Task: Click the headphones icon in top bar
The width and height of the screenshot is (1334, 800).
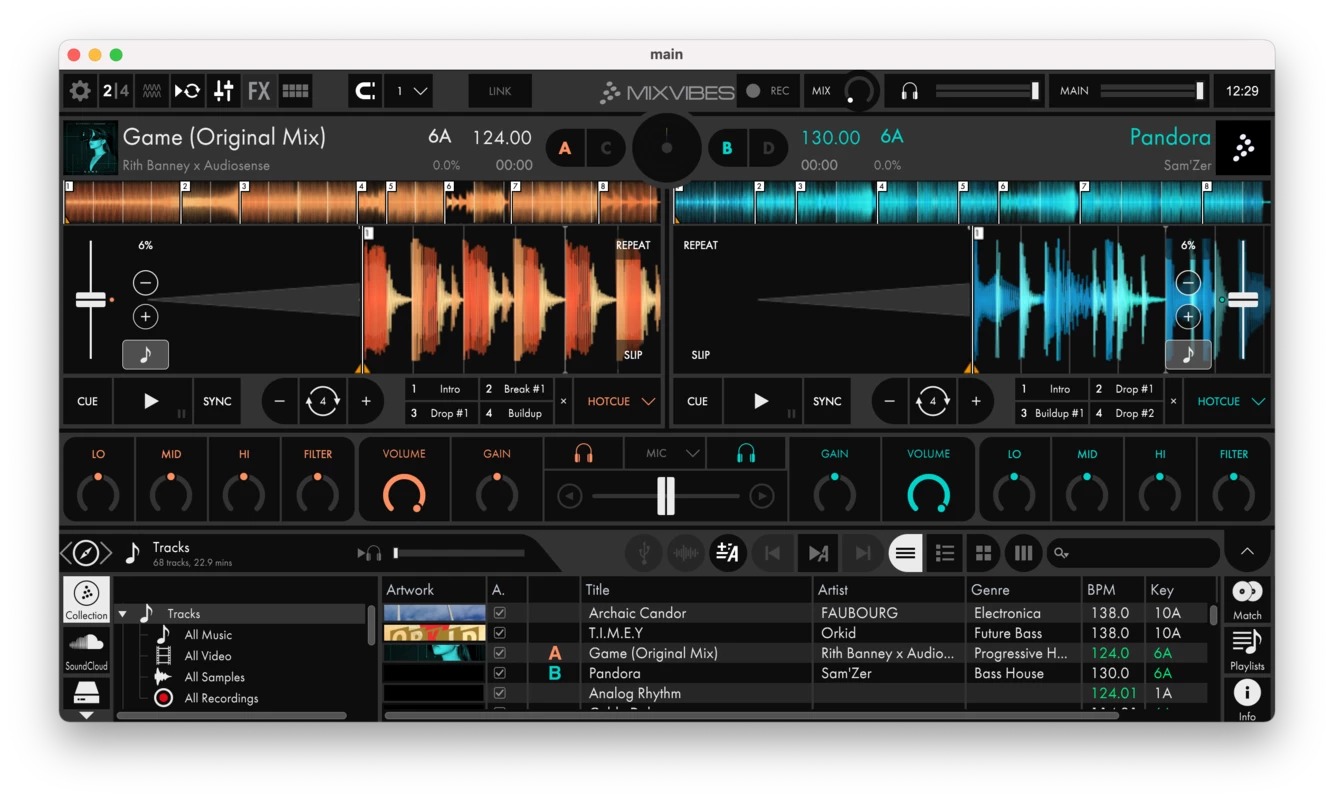Action: (909, 91)
